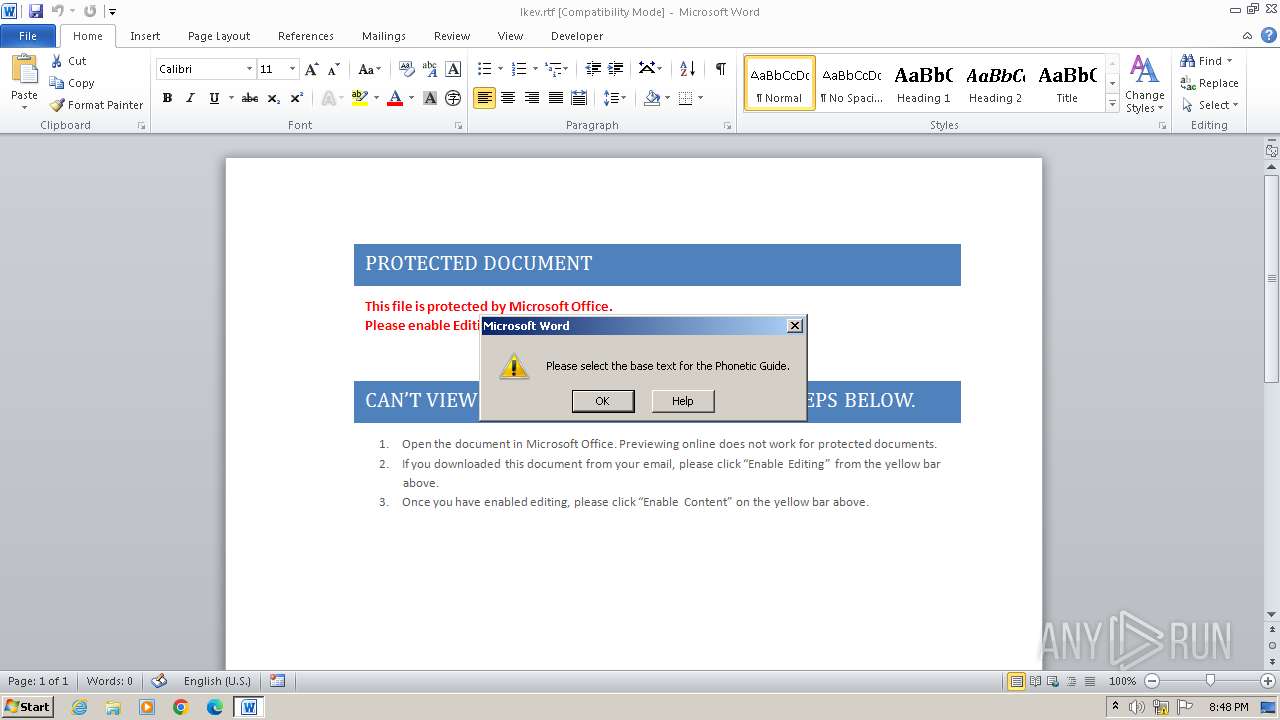The image size is (1280, 720).
Task: Open Word Help question mark
Action: [1271, 35]
